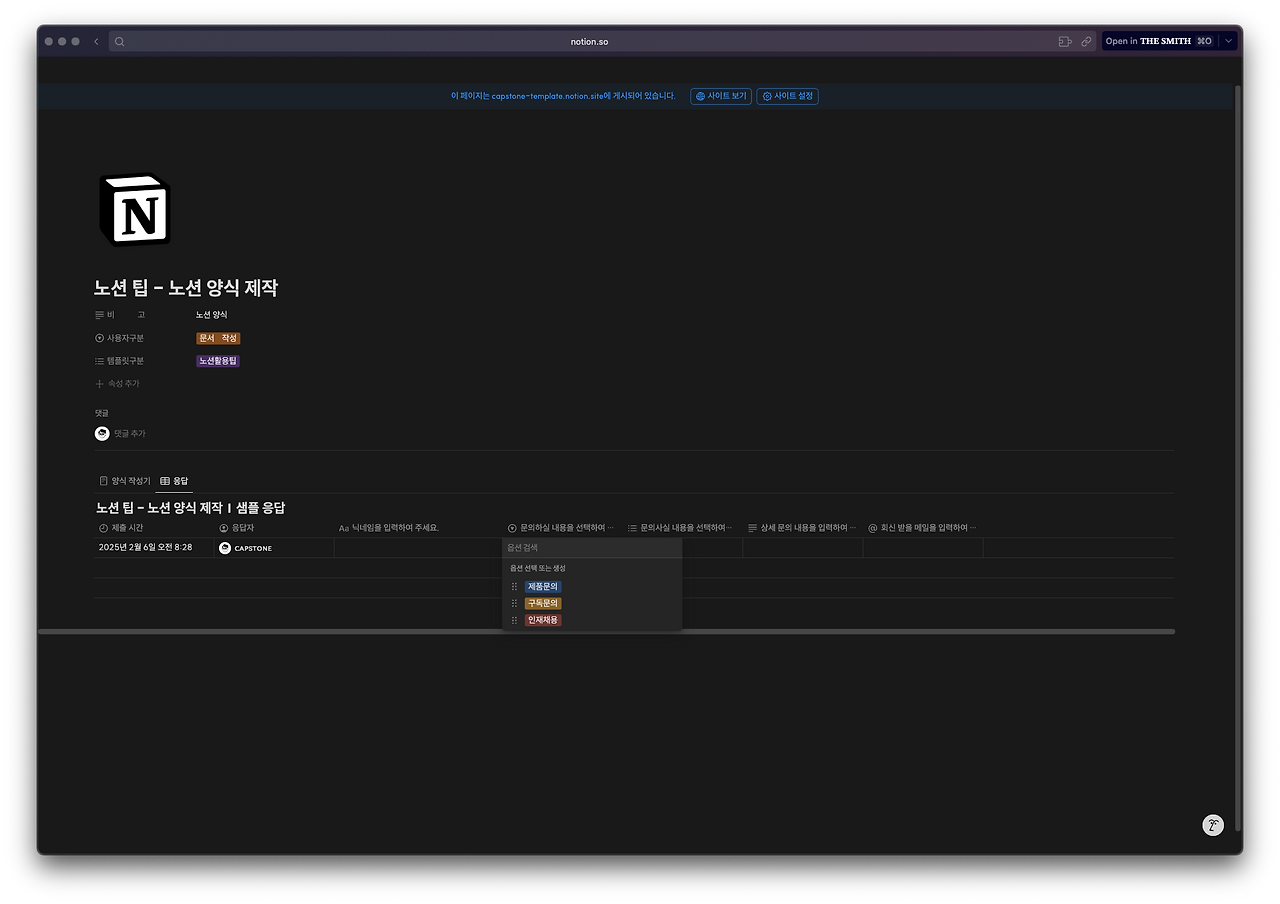This screenshot has height=904, width=1280.
Task: Click the link icon in the browser toolbar
Action: 1086,42
